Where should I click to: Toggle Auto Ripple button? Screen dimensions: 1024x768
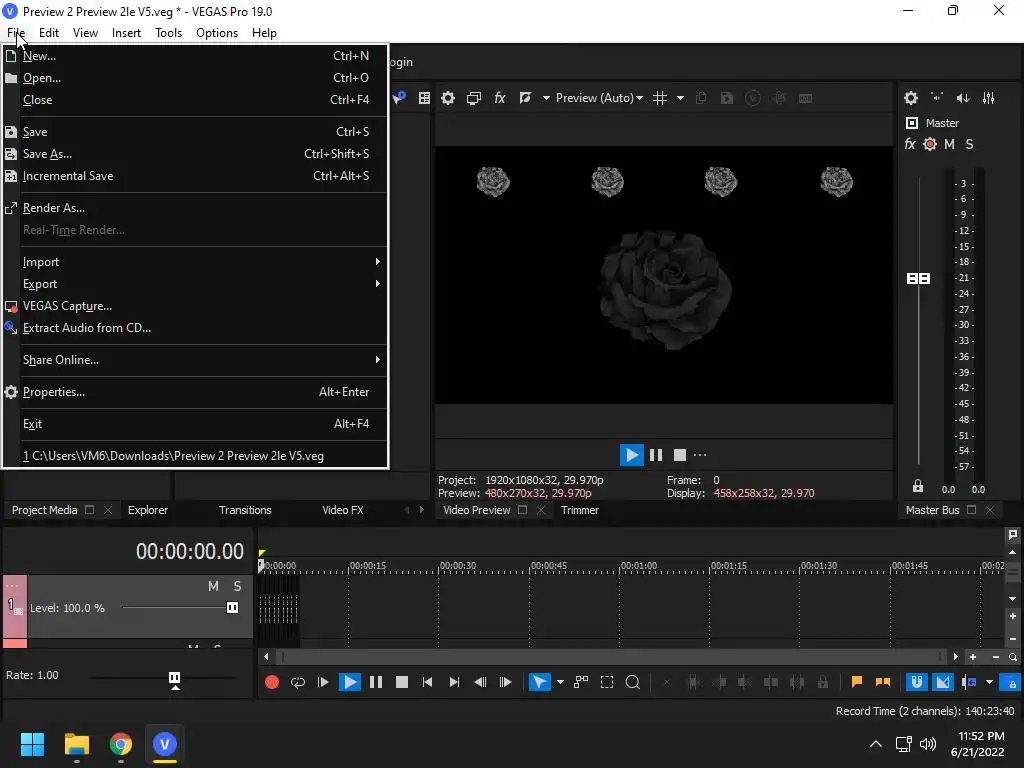coord(969,682)
